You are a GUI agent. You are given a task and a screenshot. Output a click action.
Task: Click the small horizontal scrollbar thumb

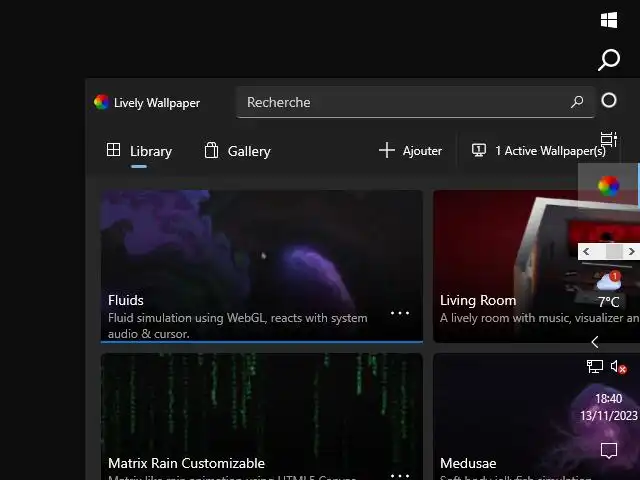pyautogui.click(x=614, y=251)
